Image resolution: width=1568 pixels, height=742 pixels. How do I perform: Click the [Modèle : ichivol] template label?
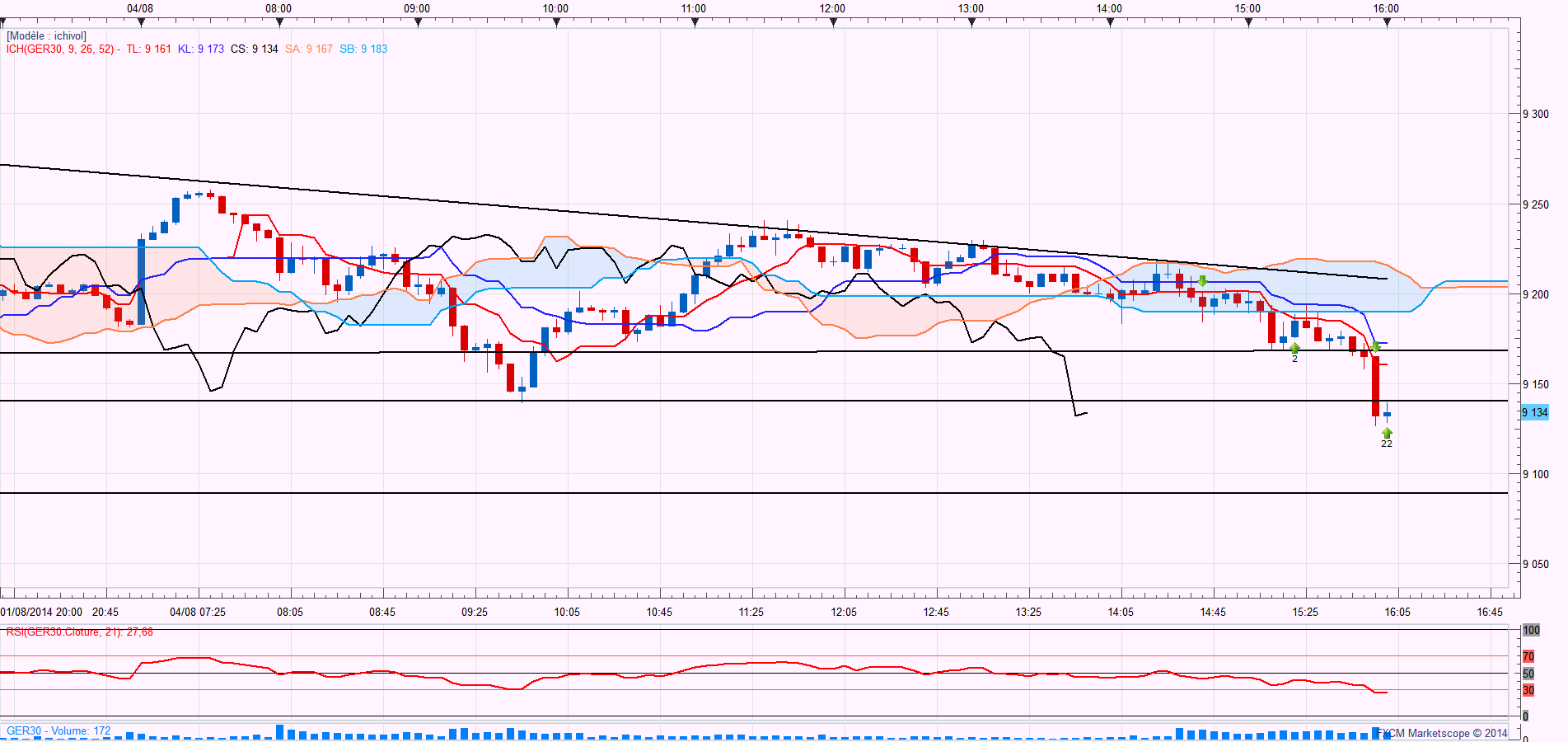coord(46,36)
